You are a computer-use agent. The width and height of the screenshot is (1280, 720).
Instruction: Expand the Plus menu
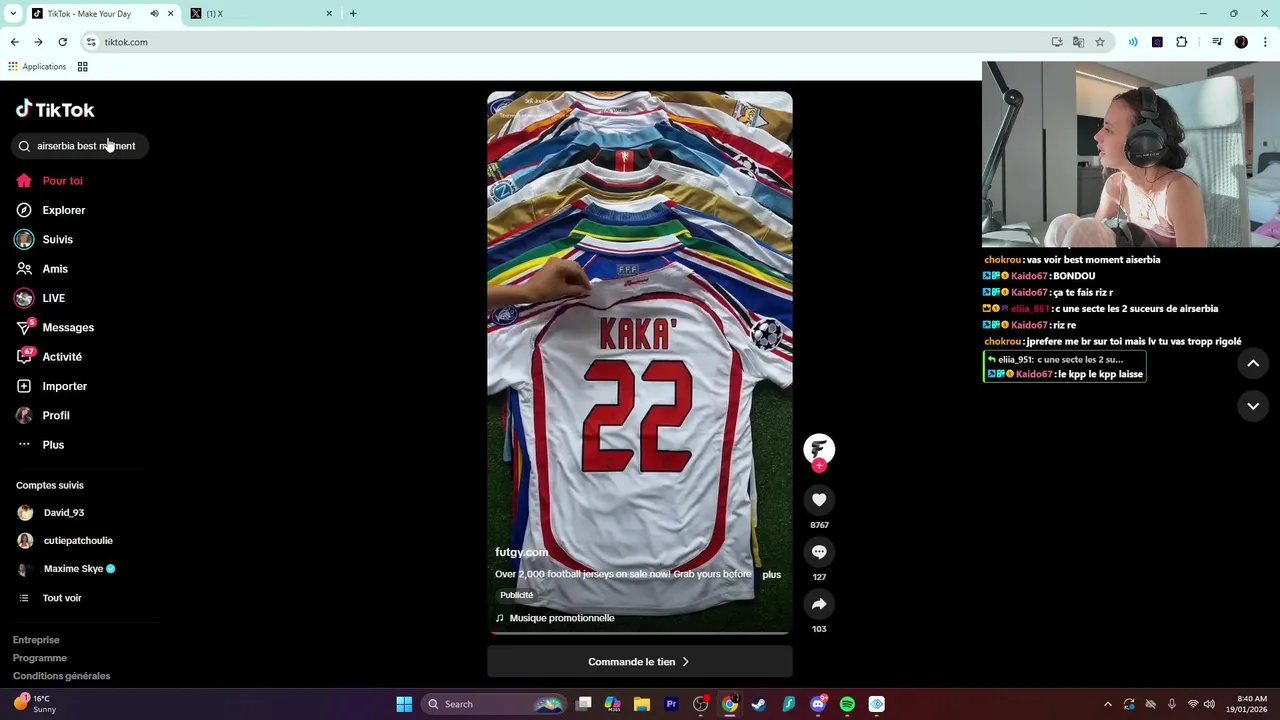53,445
